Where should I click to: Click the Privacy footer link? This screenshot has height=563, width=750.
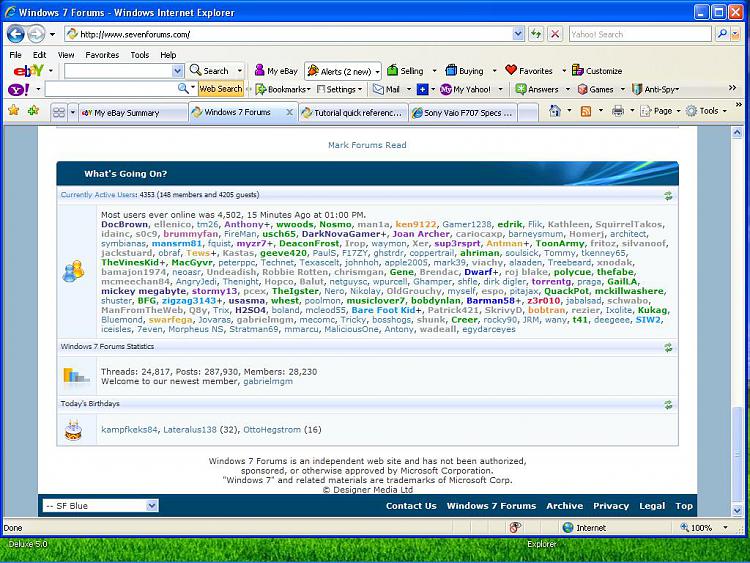point(611,506)
